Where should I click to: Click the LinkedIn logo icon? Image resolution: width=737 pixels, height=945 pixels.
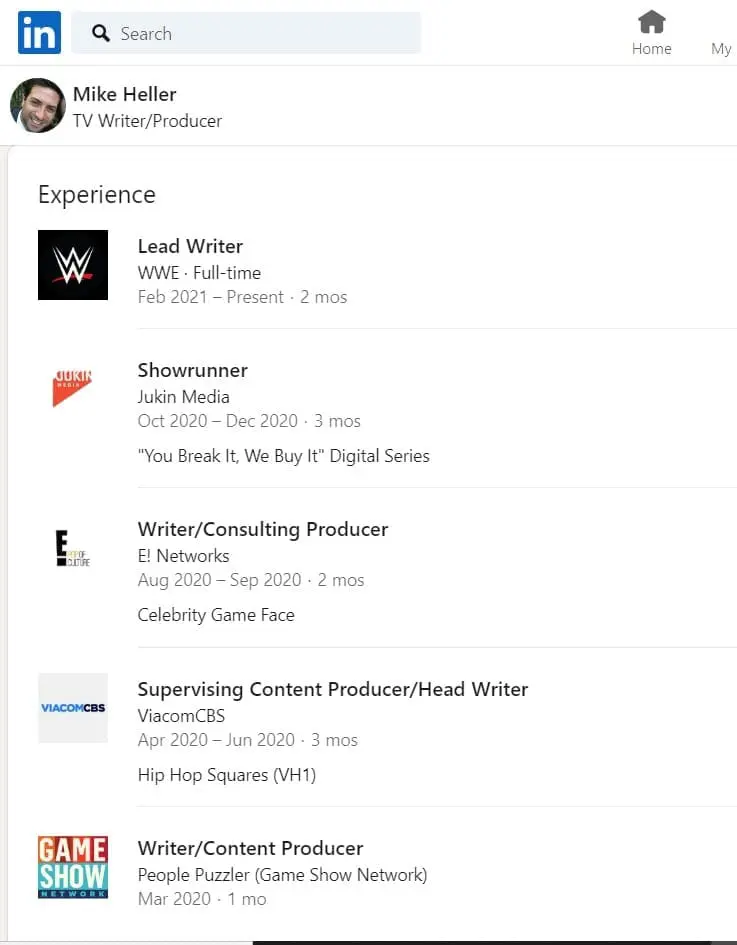point(39,33)
